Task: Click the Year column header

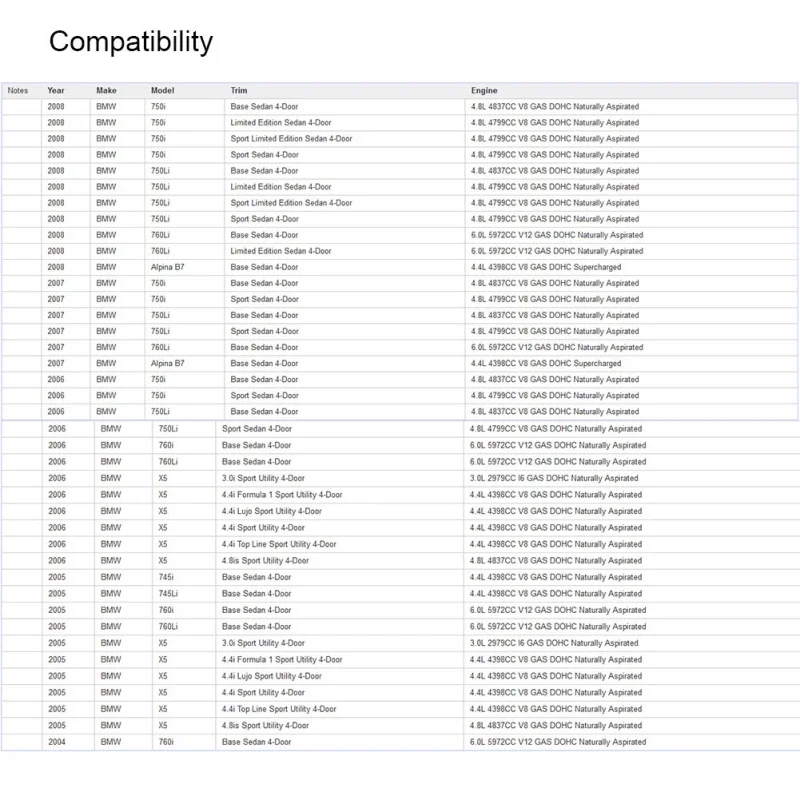Action: (56, 90)
